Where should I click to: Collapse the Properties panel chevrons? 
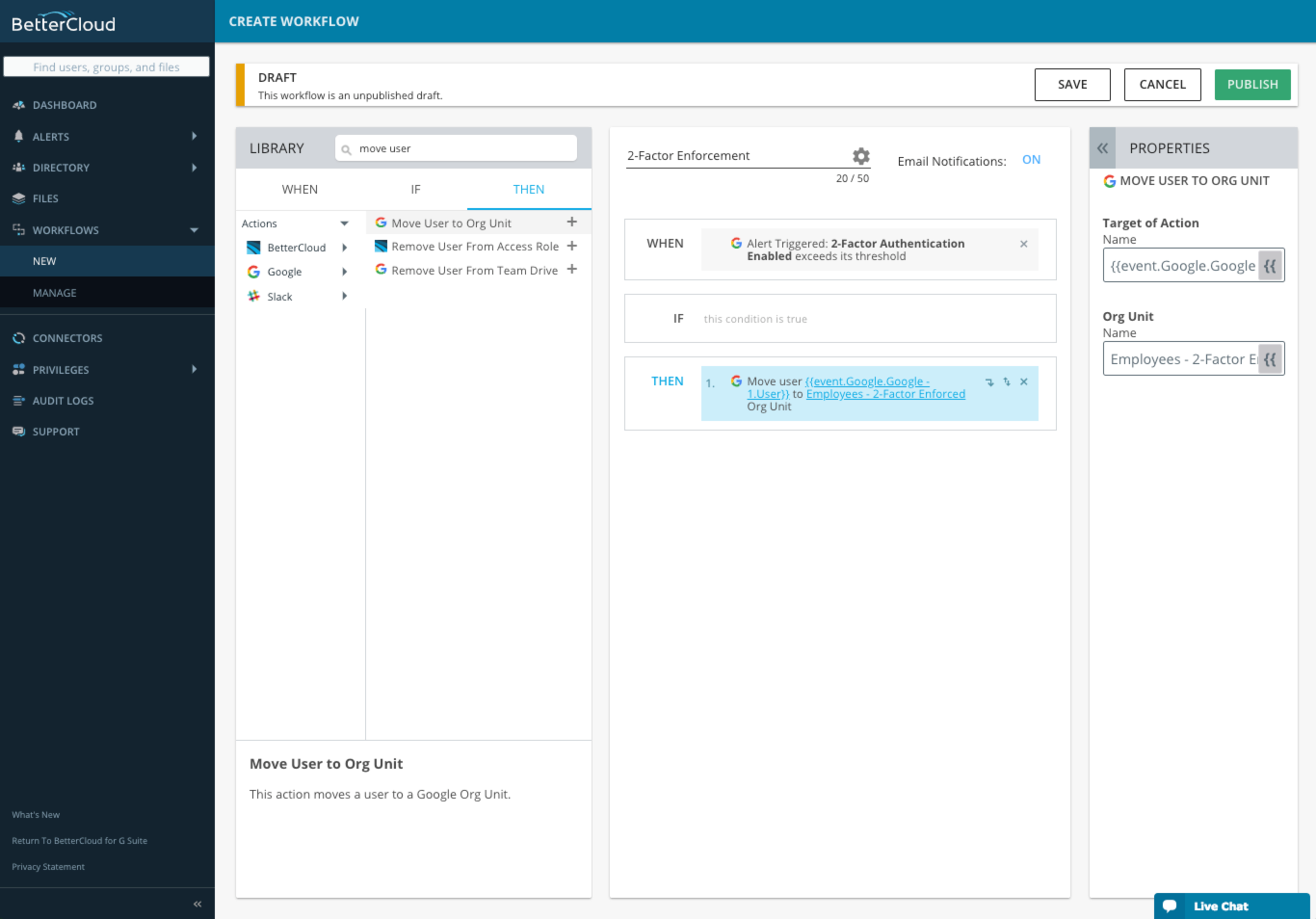pyautogui.click(x=1102, y=148)
